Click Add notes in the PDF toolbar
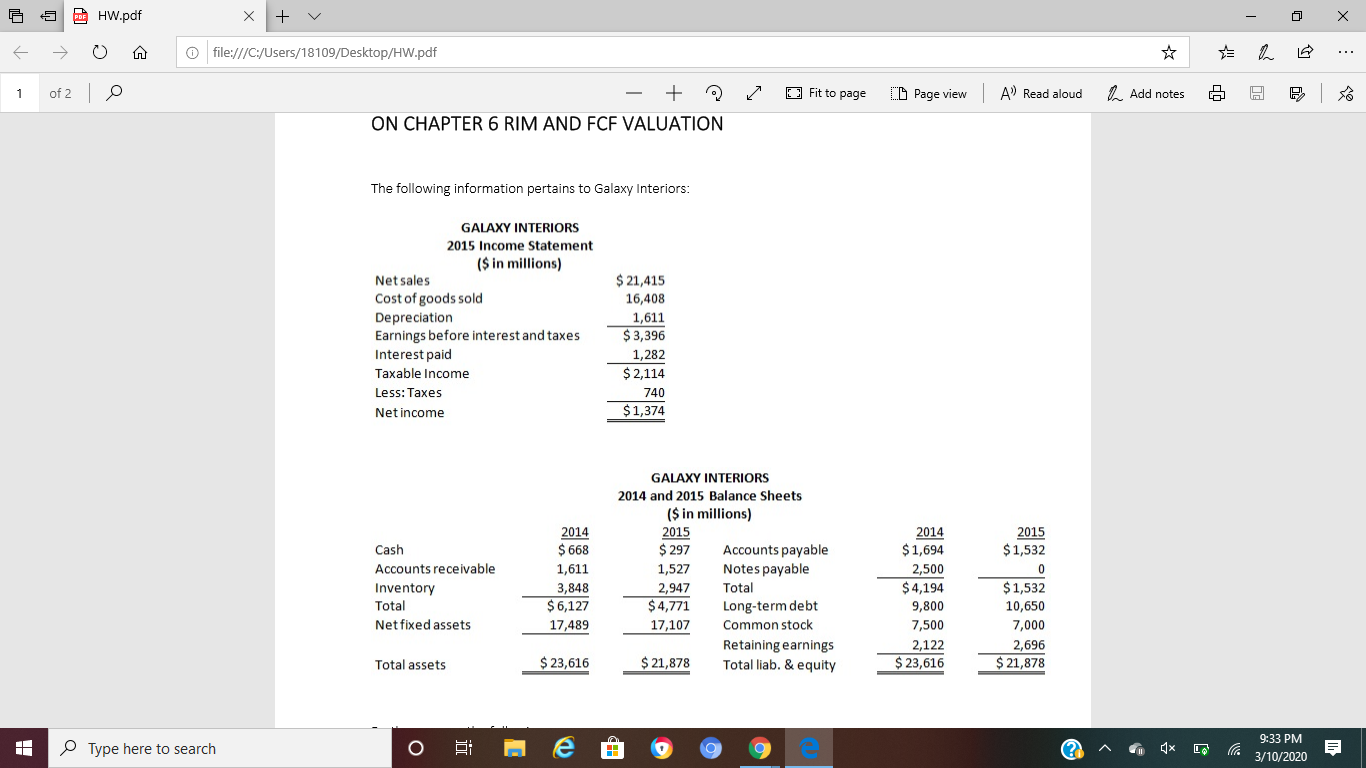This screenshot has height=768, width=1366. pyautogui.click(x=1146, y=93)
